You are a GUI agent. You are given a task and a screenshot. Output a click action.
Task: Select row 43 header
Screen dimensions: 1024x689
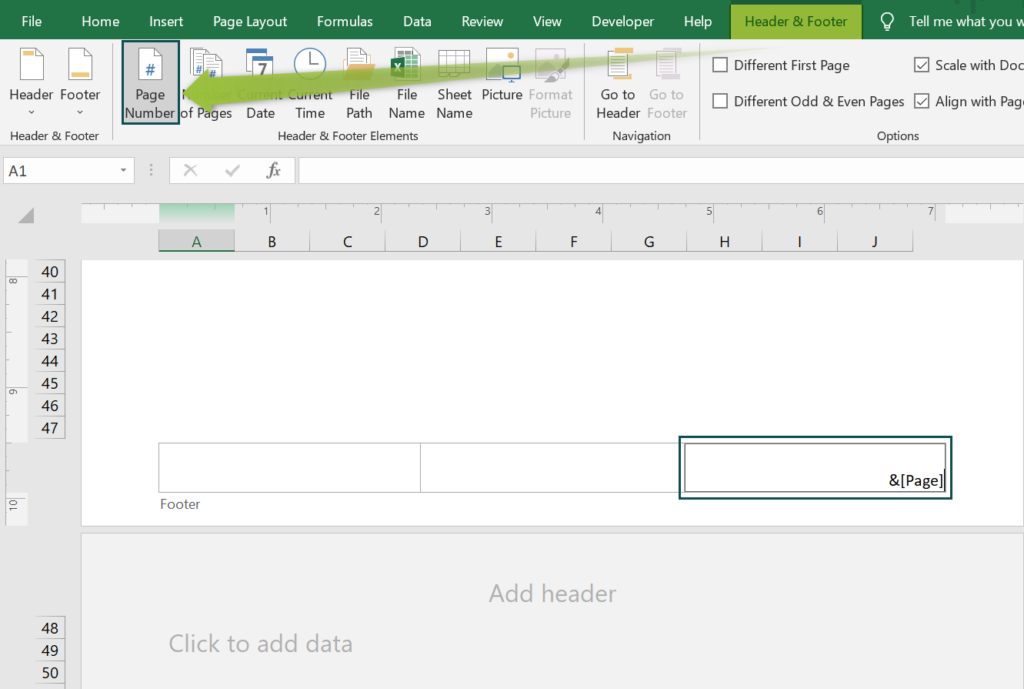(x=50, y=339)
